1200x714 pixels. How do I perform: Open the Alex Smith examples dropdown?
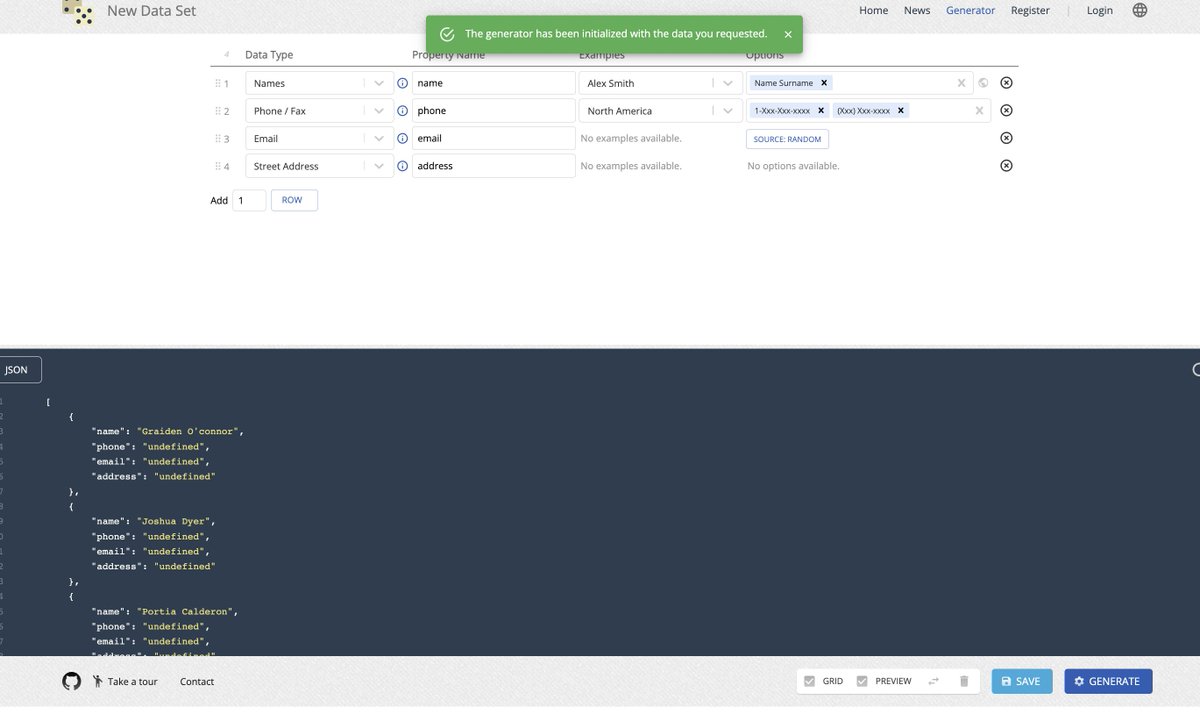660,83
